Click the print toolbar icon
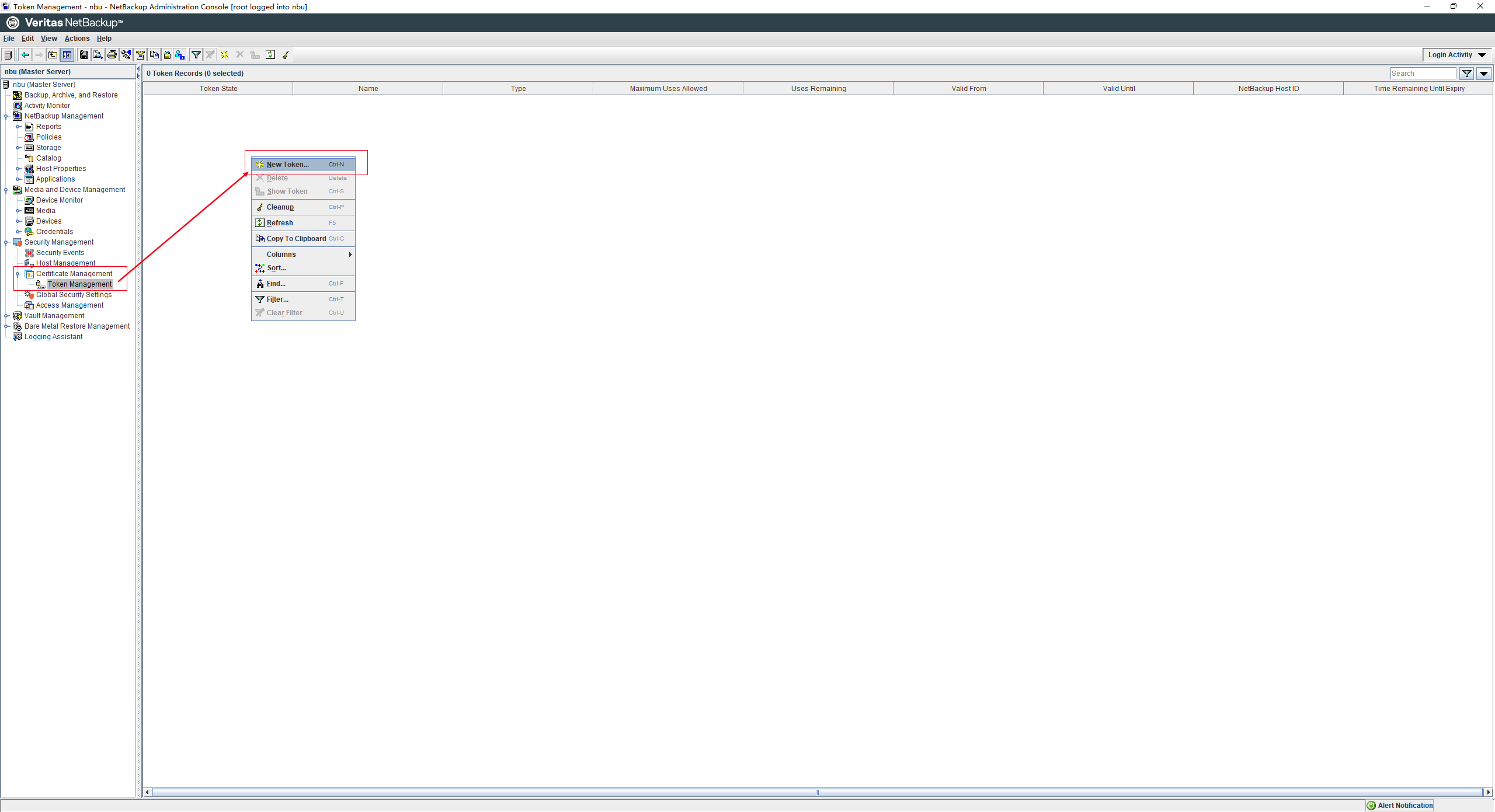The height and width of the screenshot is (812, 1495). coord(112,55)
